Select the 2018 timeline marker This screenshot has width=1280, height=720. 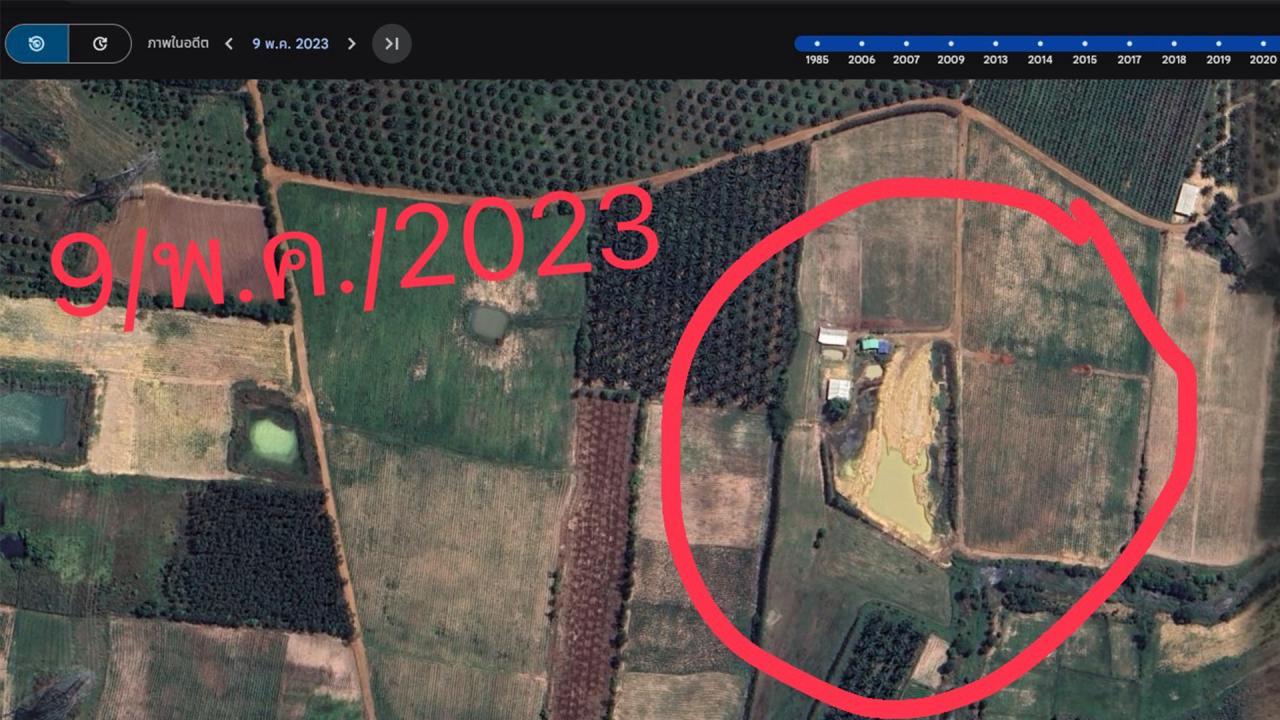coord(1174,44)
